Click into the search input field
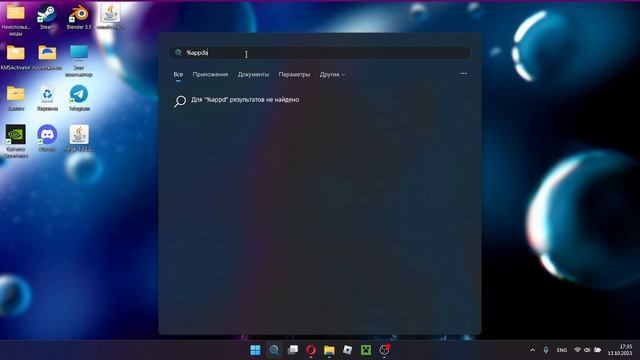 click(x=320, y=53)
